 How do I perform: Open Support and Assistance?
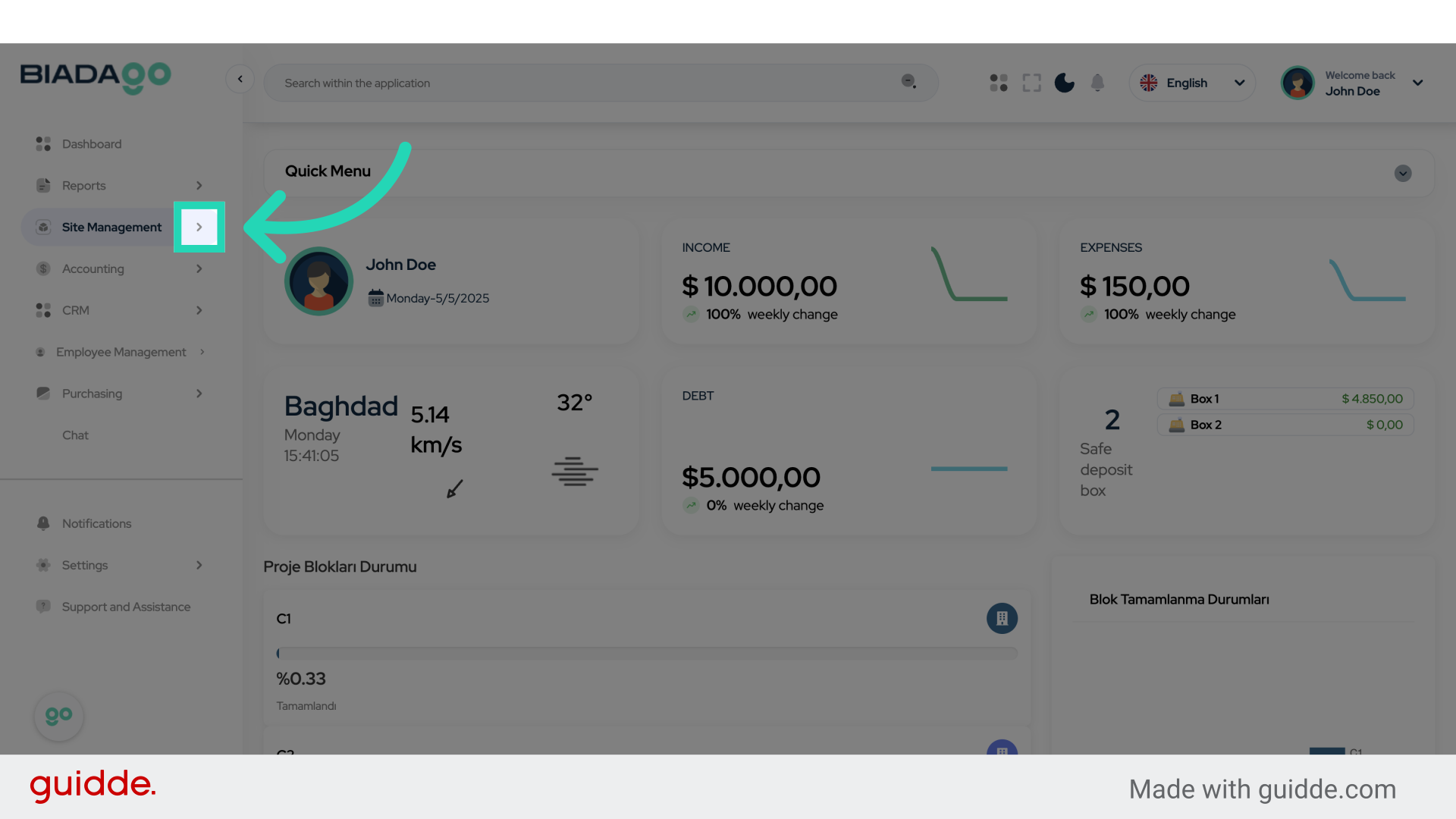[x=126, y=607]
